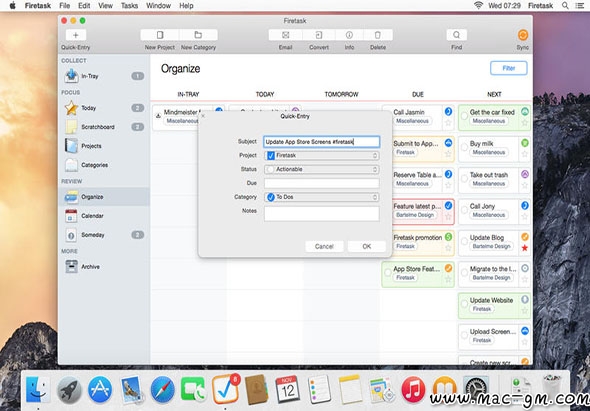Check off the Update Blog task

[x=465, y=241]
